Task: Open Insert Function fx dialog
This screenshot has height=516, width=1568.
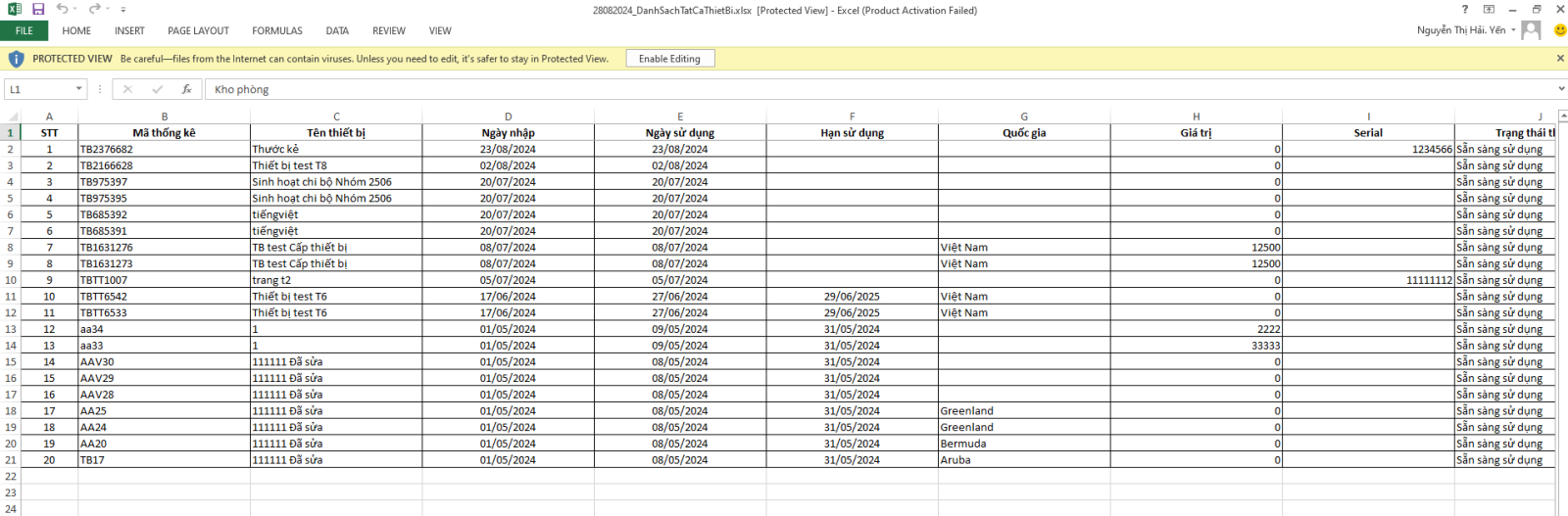Action: 186,89
